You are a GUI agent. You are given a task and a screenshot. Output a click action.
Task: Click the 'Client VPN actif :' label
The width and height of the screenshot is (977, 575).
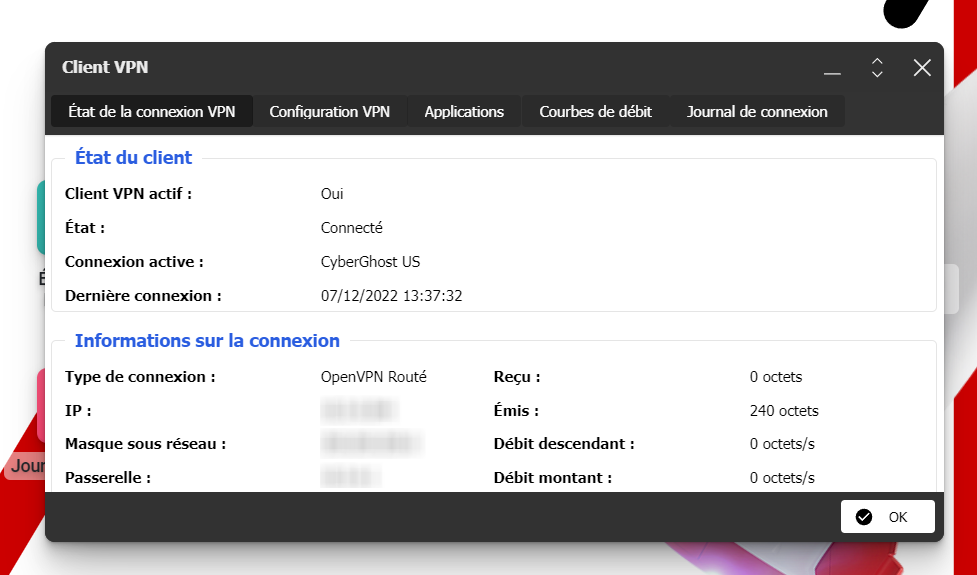[x=128, y=194]
